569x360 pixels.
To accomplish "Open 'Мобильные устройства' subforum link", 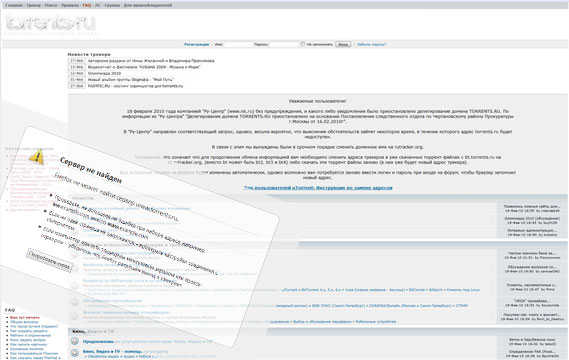I will tap(376, 322).
